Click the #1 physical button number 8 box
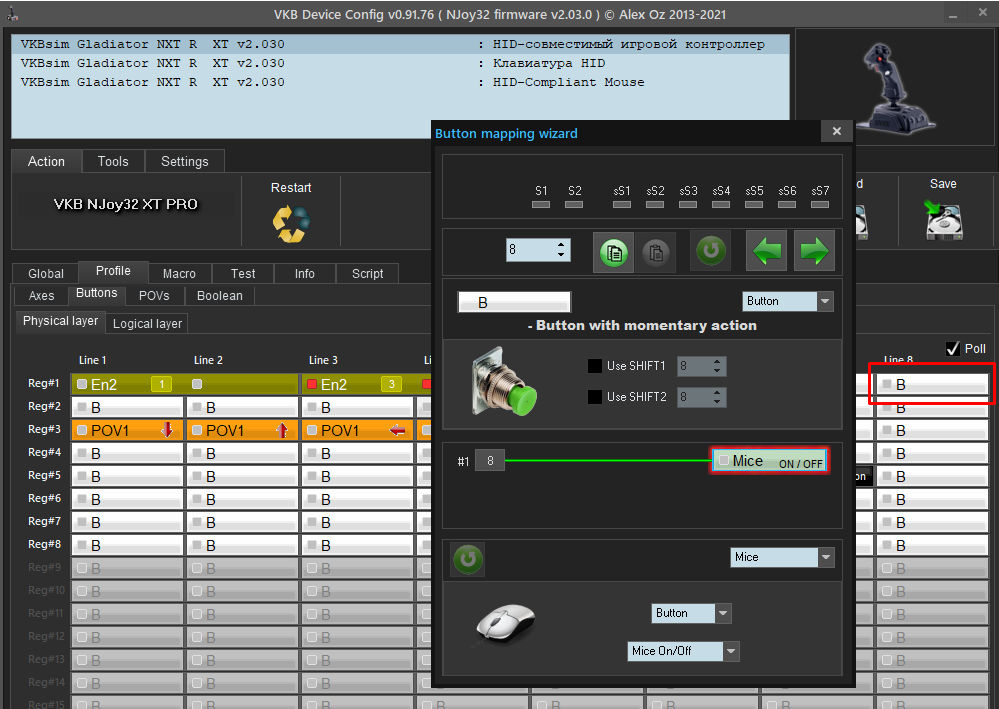Image resolution: width=999 pixels, height=709 pixels. [490, 460]
